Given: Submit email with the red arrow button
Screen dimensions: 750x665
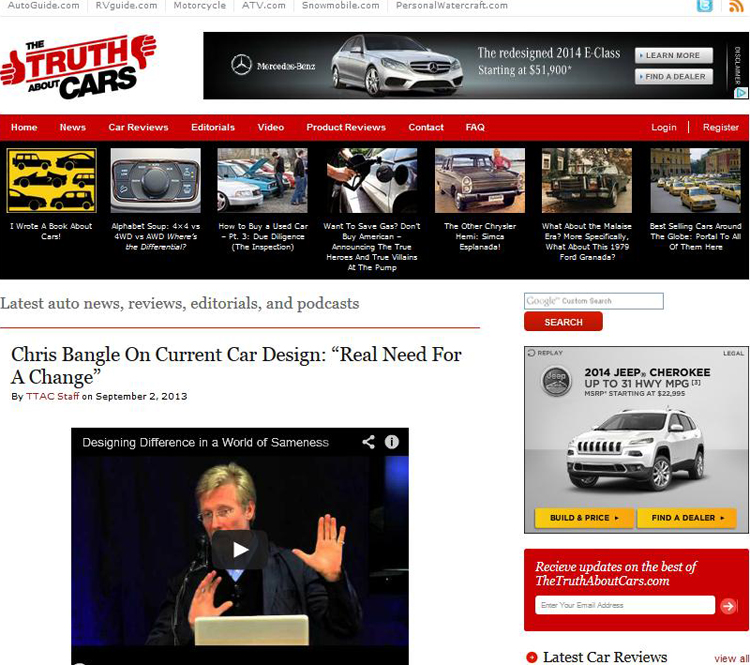Looking at the screenshot, I should (x=728, y=606).
